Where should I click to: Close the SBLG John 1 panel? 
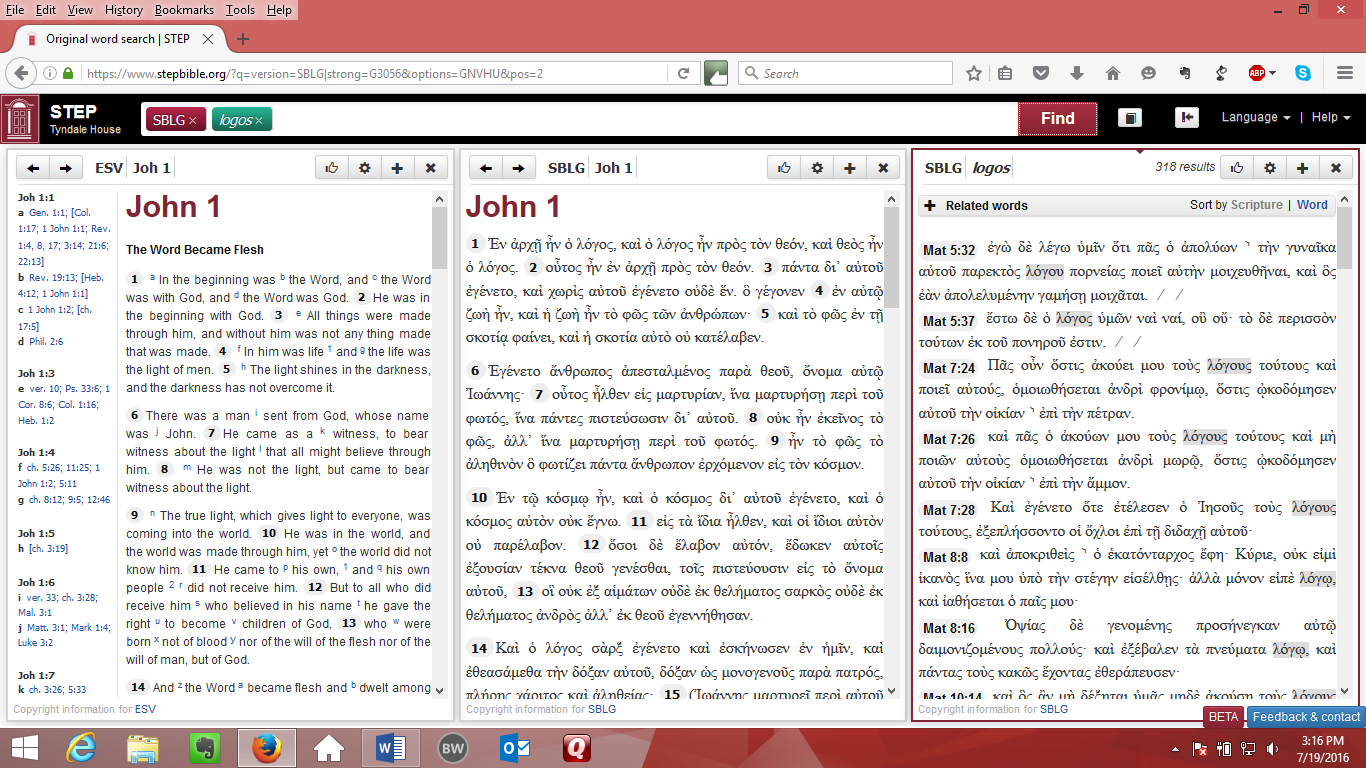point(882,168)
